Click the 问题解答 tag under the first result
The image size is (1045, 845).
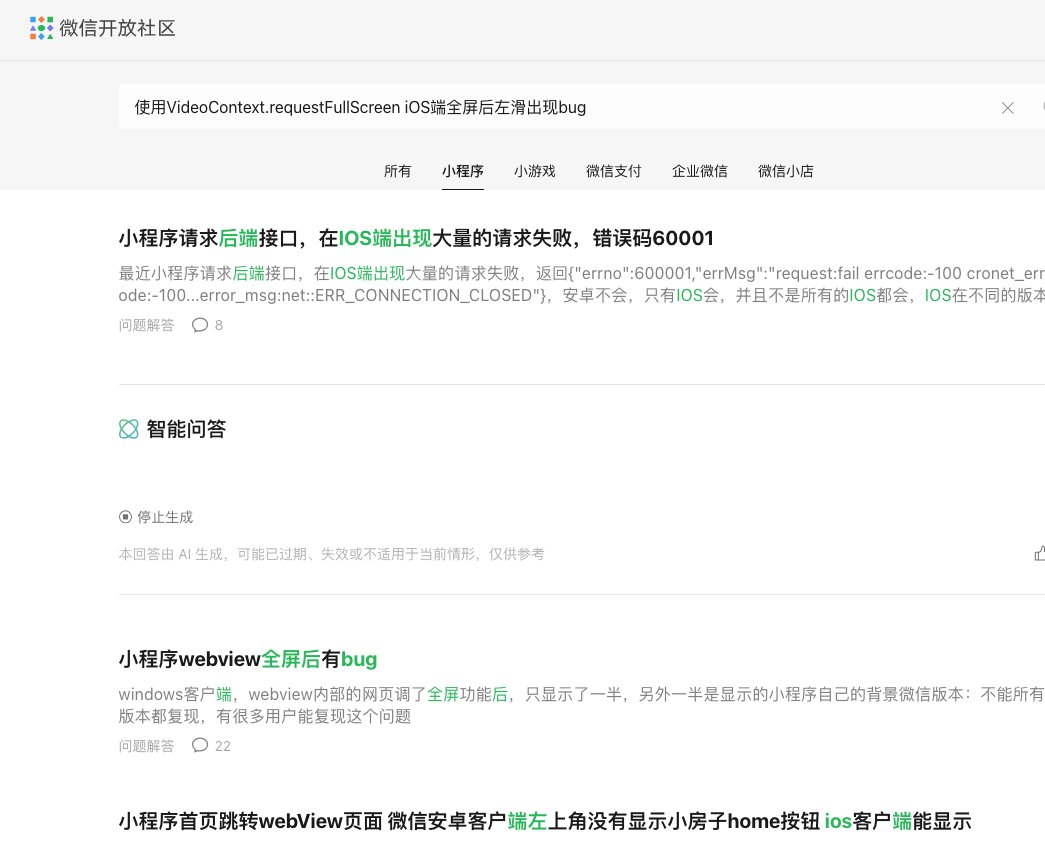tap(146, 325)
